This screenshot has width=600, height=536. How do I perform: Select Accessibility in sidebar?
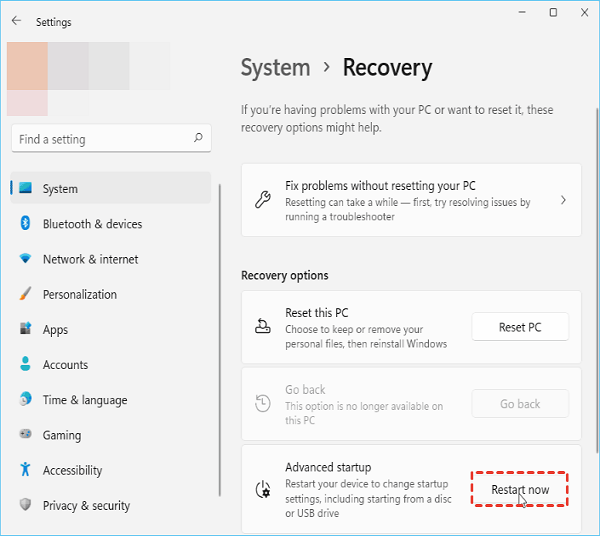(72, 471)
